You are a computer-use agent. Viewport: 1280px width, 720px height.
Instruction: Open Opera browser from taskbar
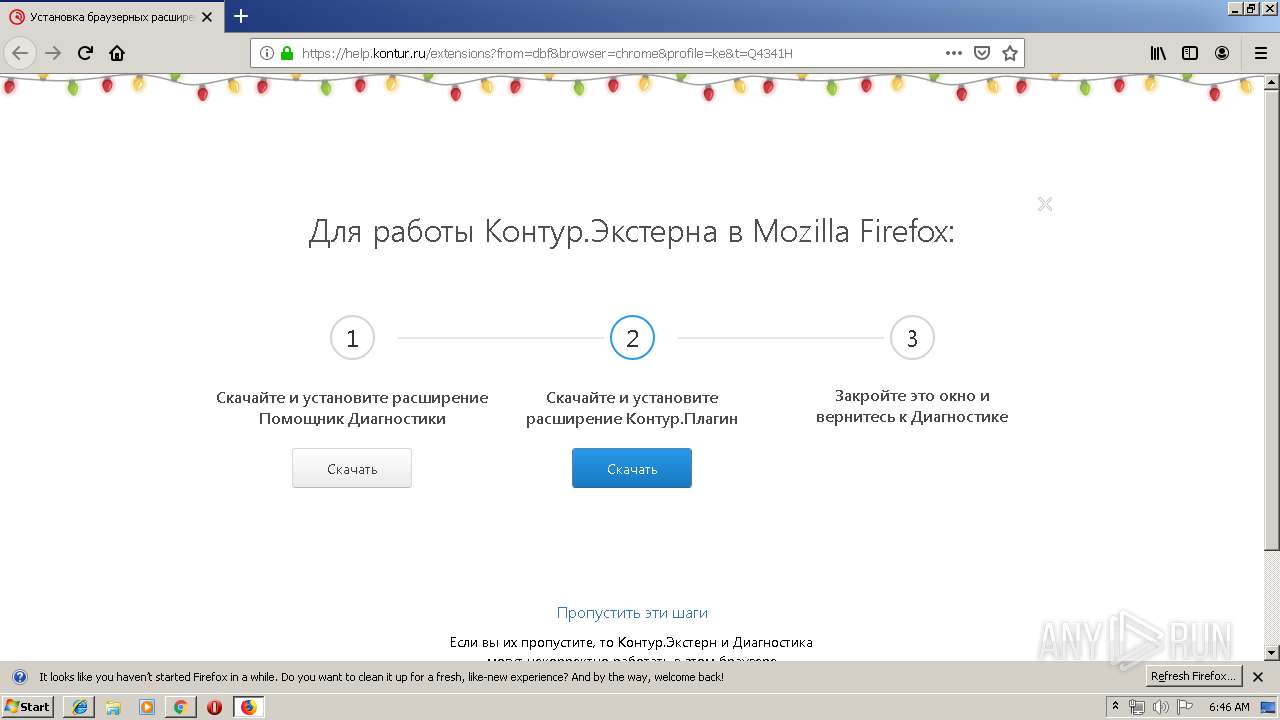point(214,707)
